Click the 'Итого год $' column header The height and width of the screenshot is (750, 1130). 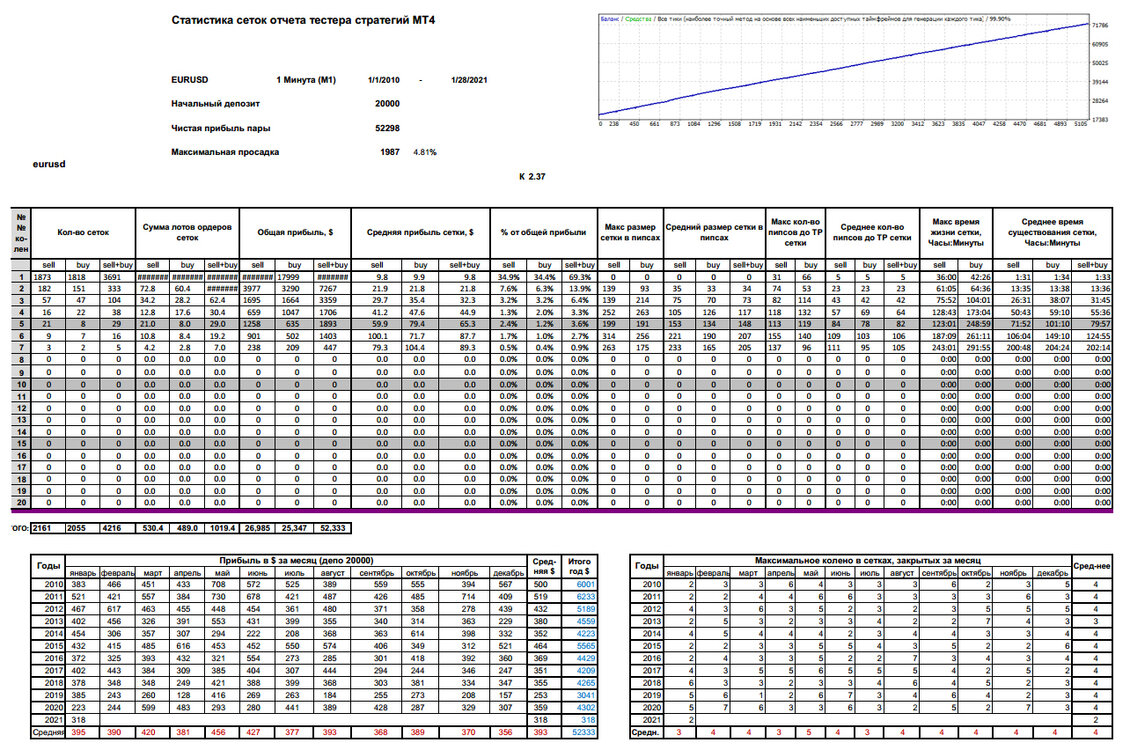pos(579,566)
